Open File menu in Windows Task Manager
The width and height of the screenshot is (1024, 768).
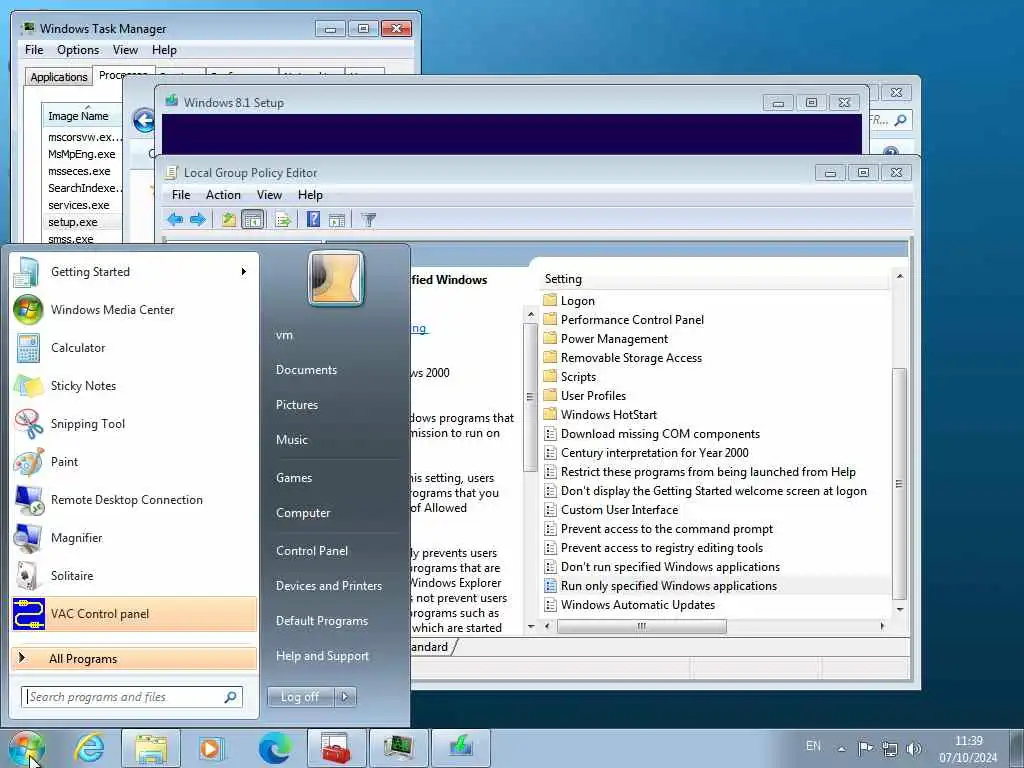34,50
